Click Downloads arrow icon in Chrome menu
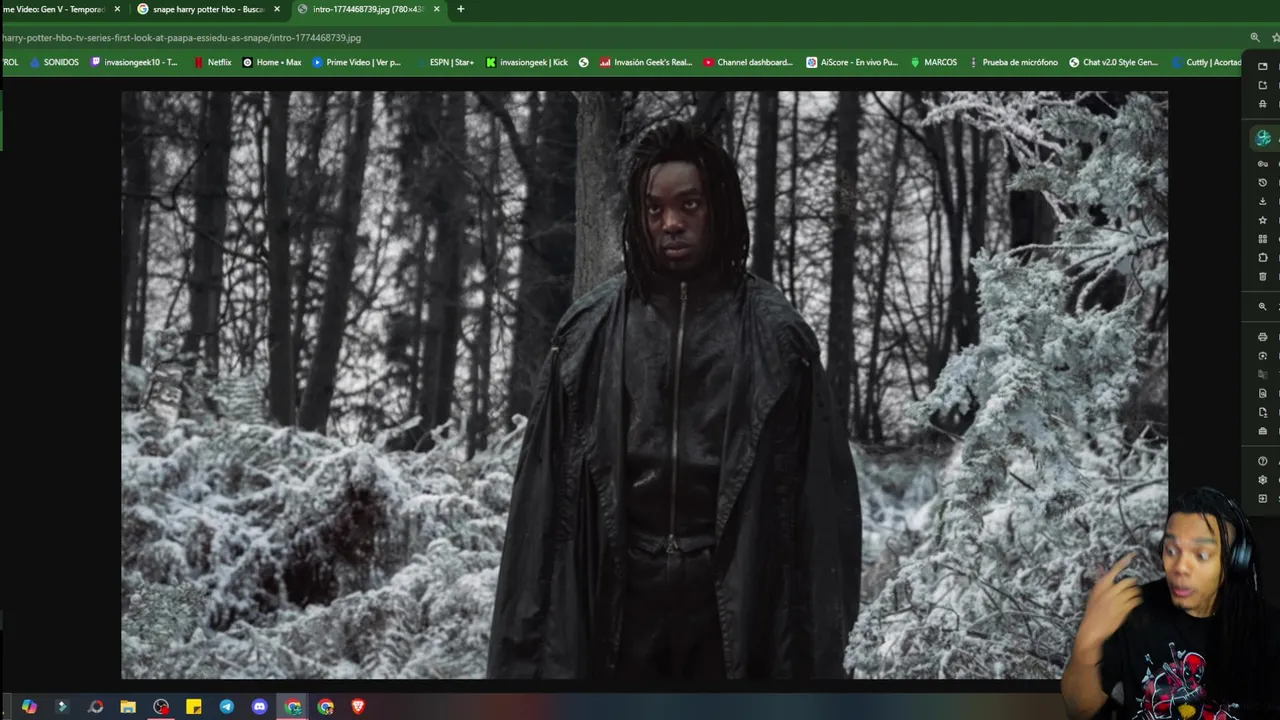 click(x=1263, y=201)
